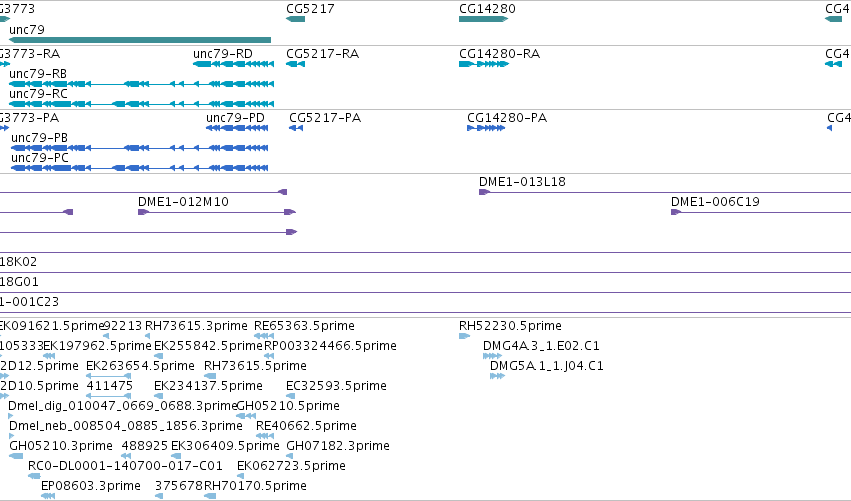The image size is (851, 501).
Task: Click the Dmel_dig_010047_0669_0688.3prime label
Action: pyautogui.click(x=123, y=406)
